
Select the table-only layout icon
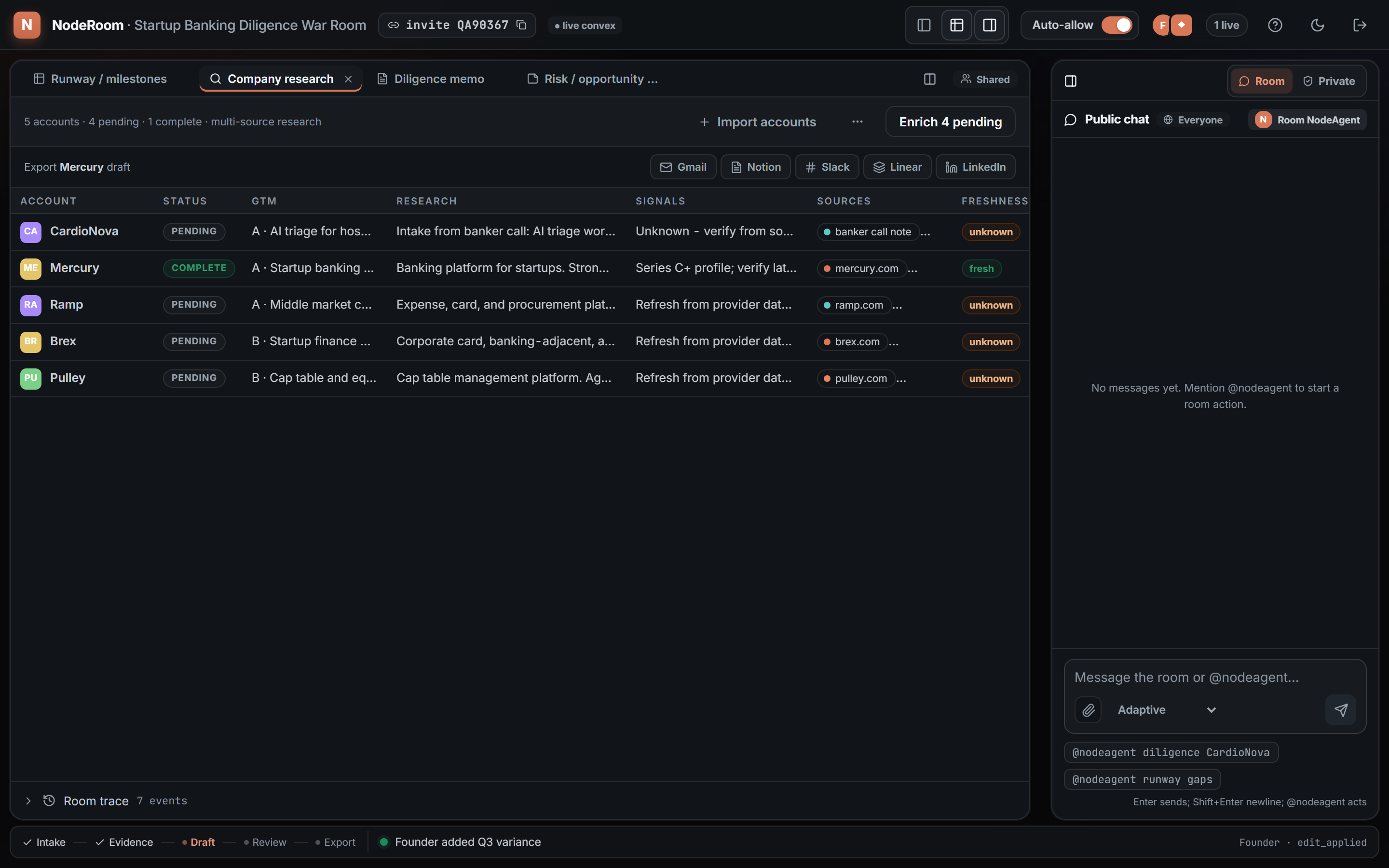956,25
